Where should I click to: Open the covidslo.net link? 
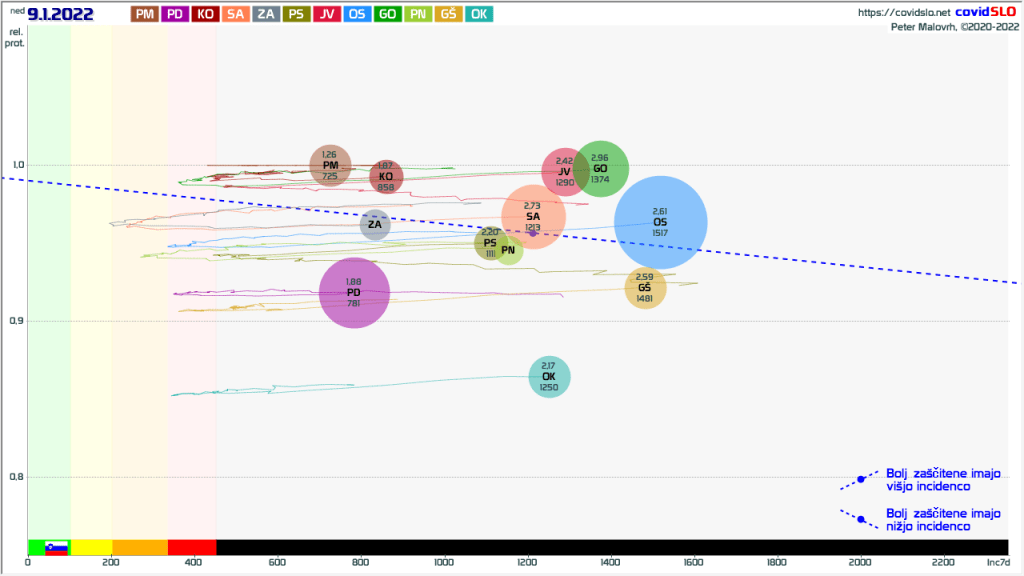click(x=903, y=12)
